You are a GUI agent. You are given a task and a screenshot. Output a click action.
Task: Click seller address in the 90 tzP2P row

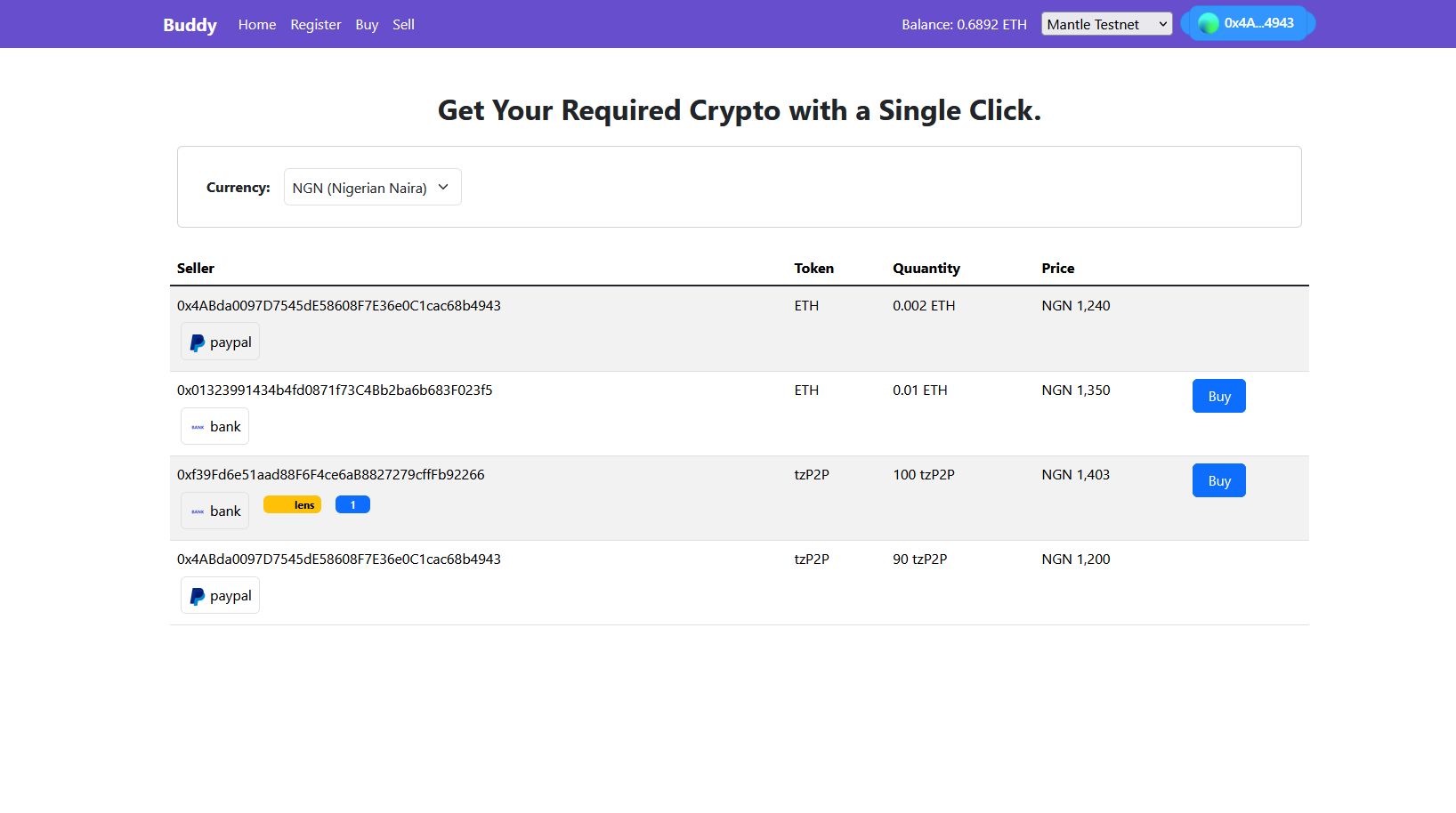[339, 559]
